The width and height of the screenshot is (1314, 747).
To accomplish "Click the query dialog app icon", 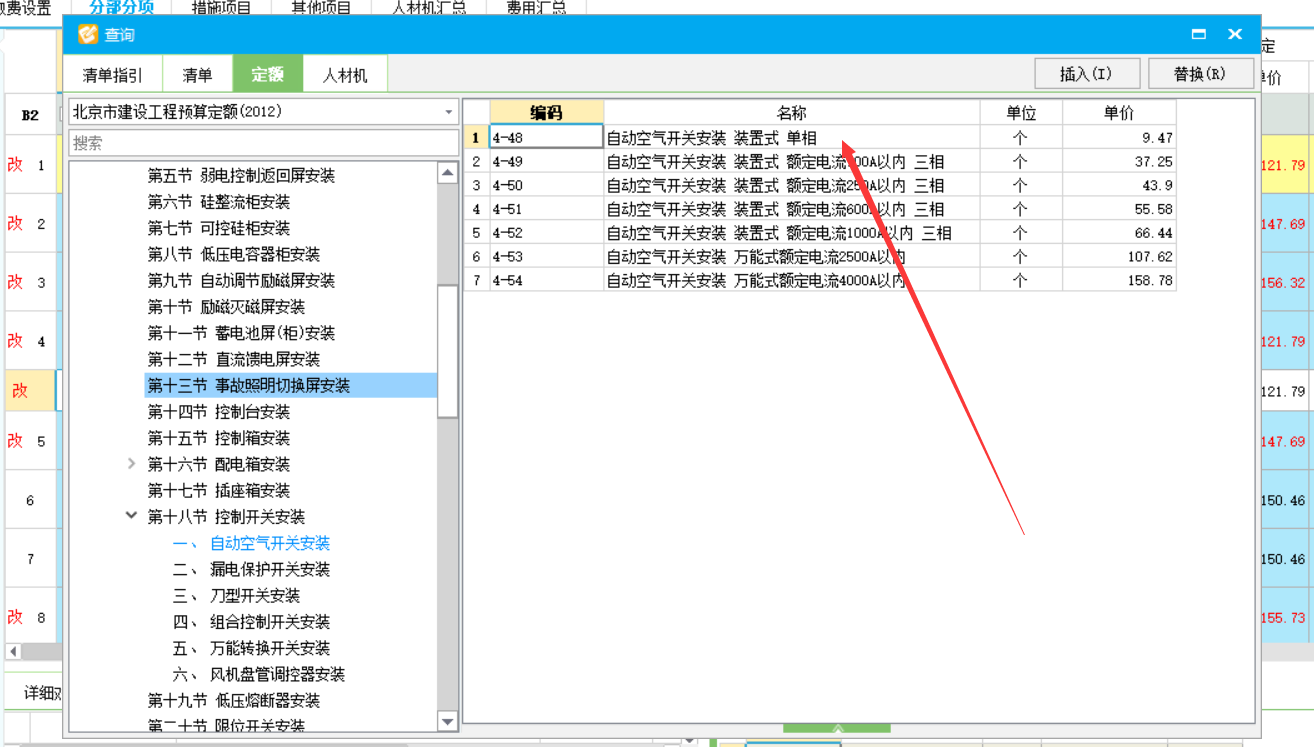I will 88,35.
